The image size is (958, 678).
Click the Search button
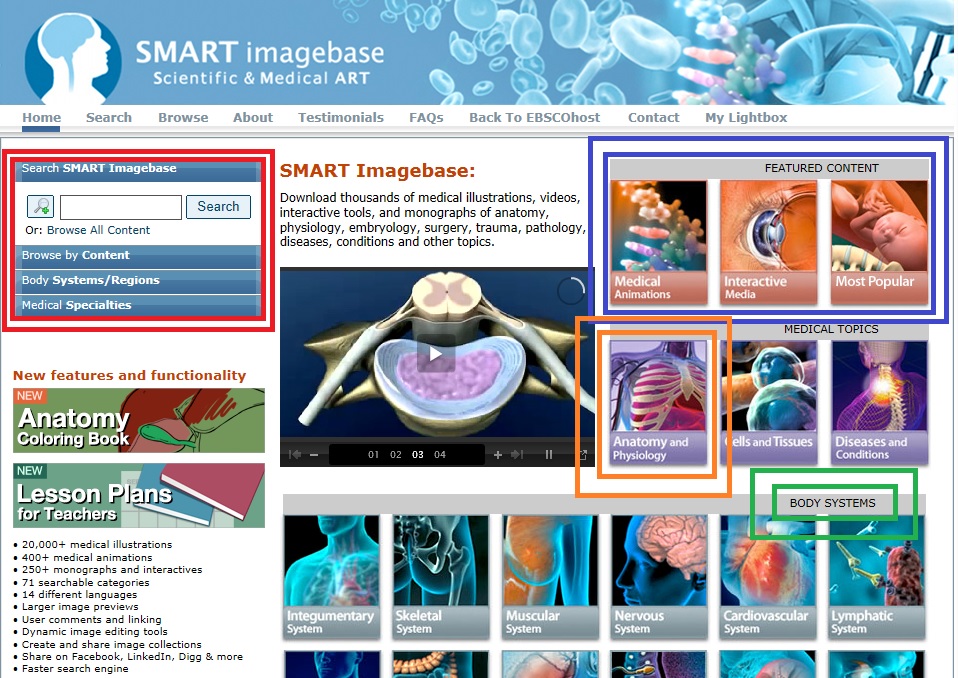(218, 206)
